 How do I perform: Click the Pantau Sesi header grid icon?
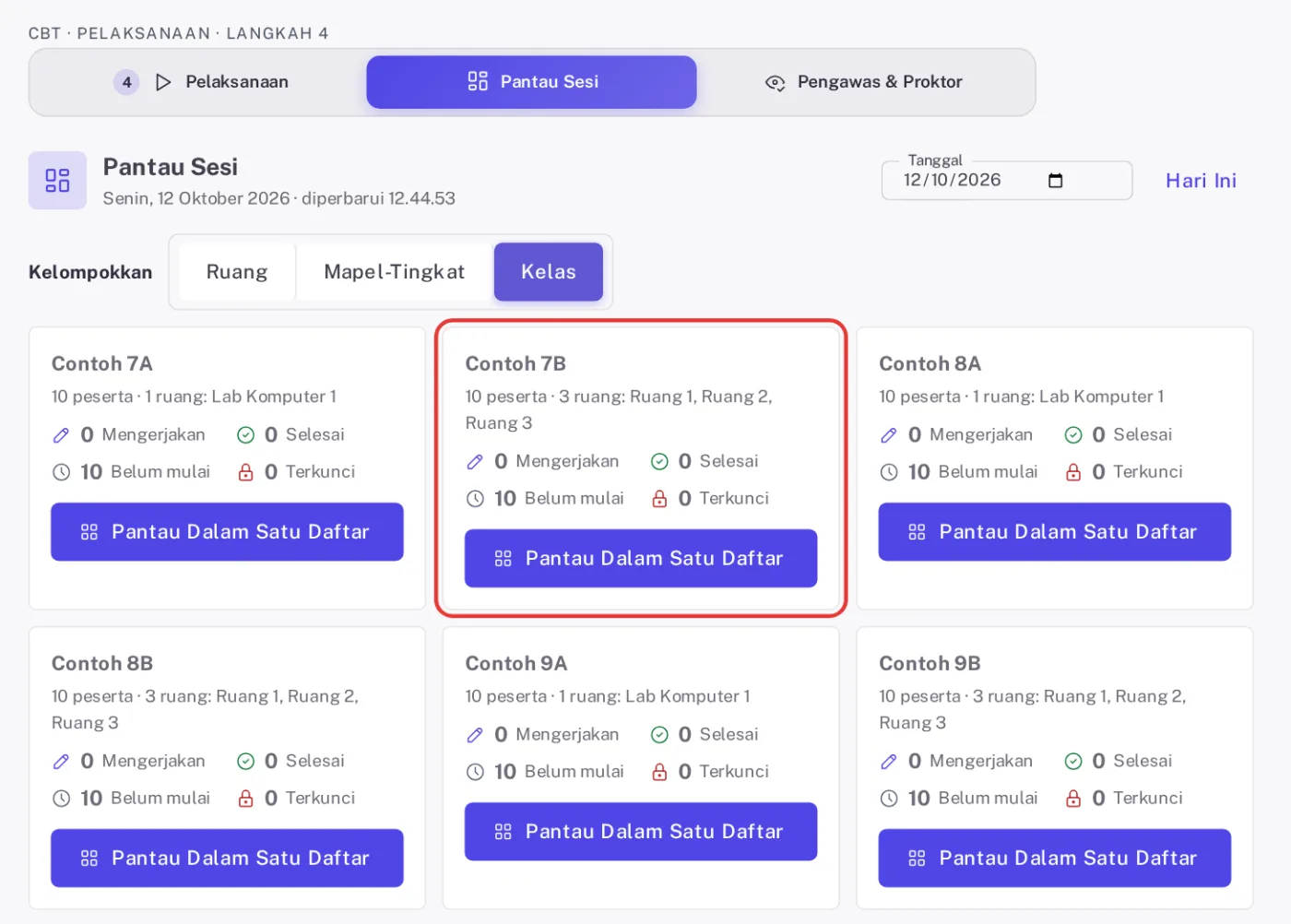coord(57,181)
